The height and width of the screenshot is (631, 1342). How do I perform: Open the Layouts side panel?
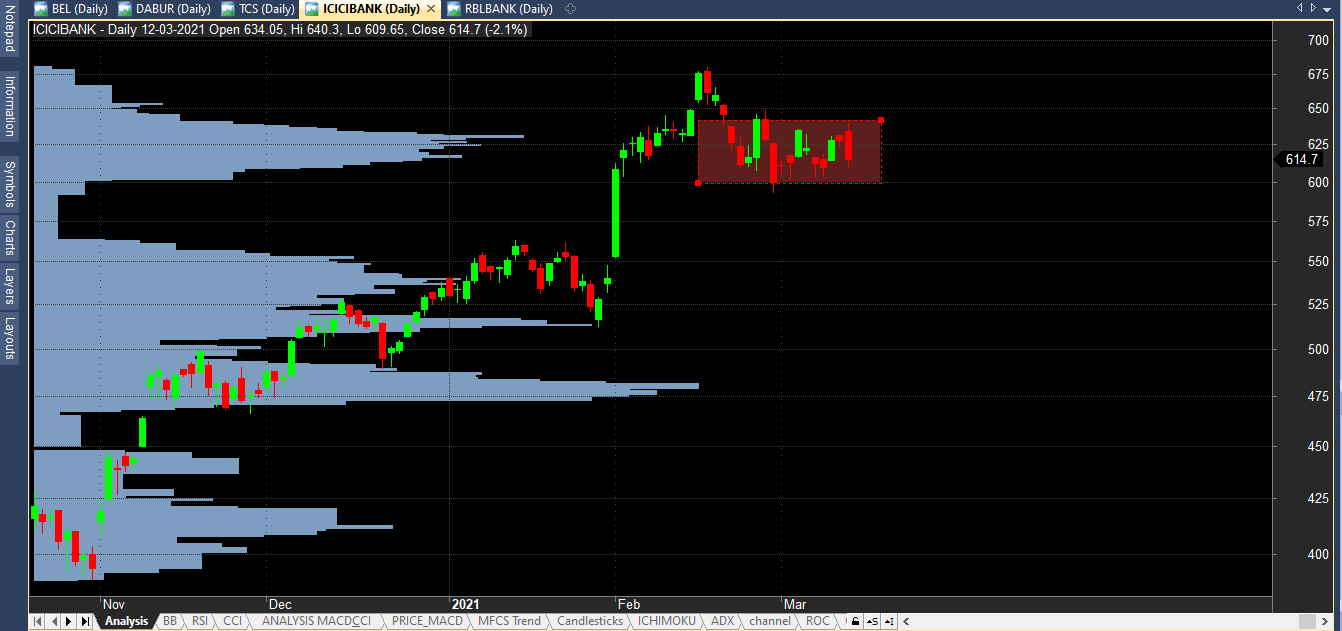[x=10, y=338]
